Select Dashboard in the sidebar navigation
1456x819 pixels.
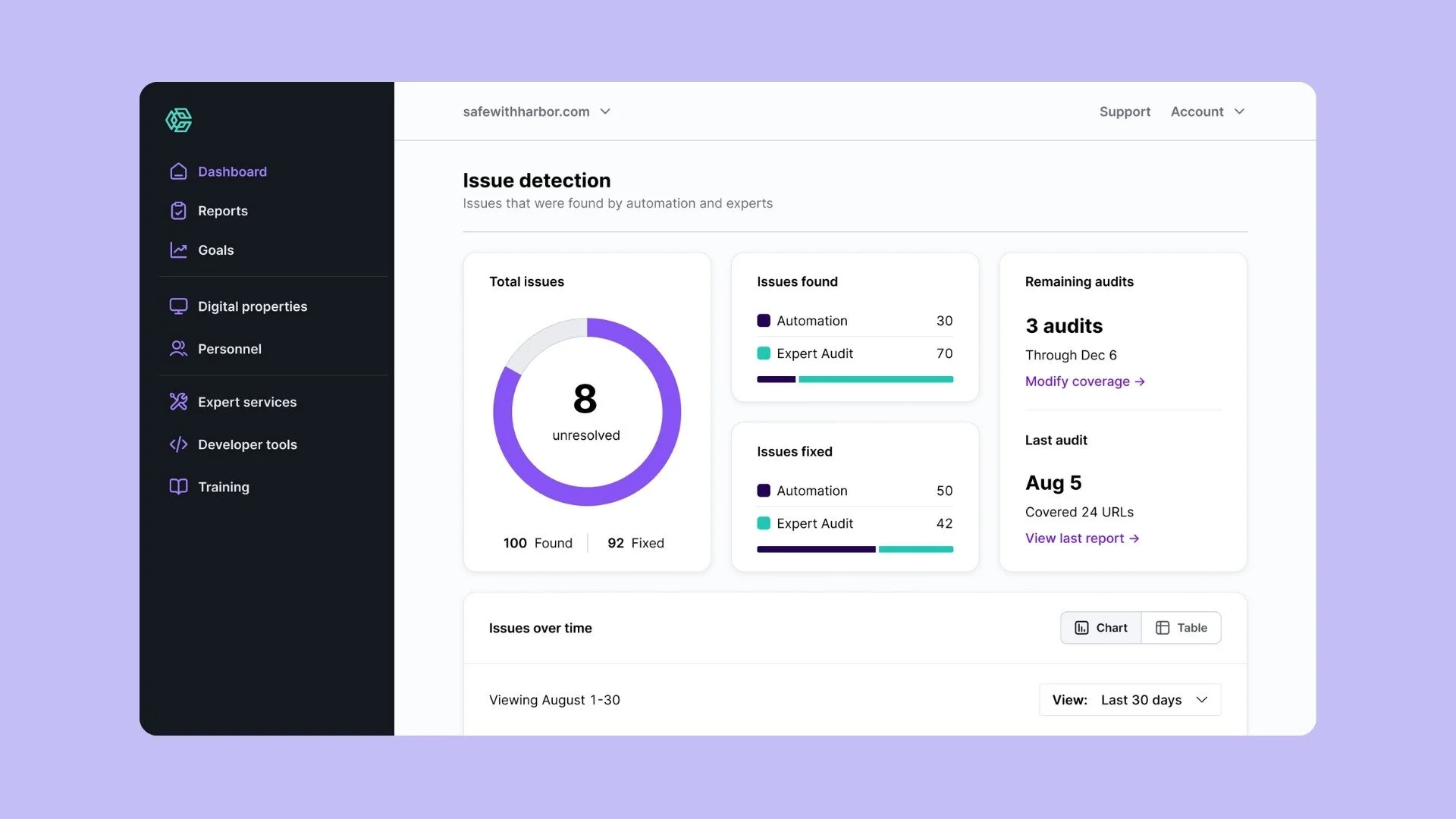coord(232,171)
